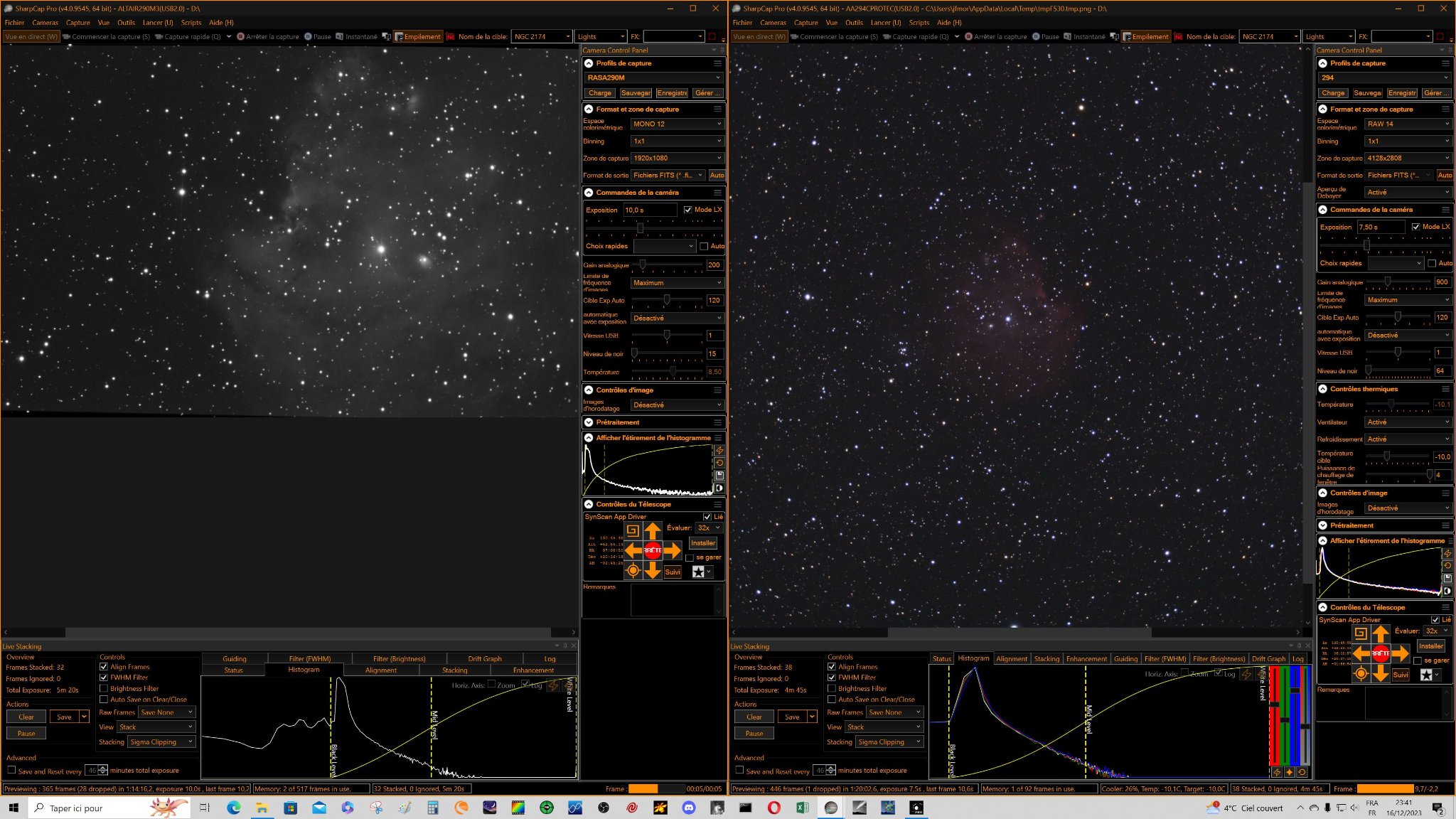Adjust 'Niveau de noir' slider in left window

tap(668, 353)
